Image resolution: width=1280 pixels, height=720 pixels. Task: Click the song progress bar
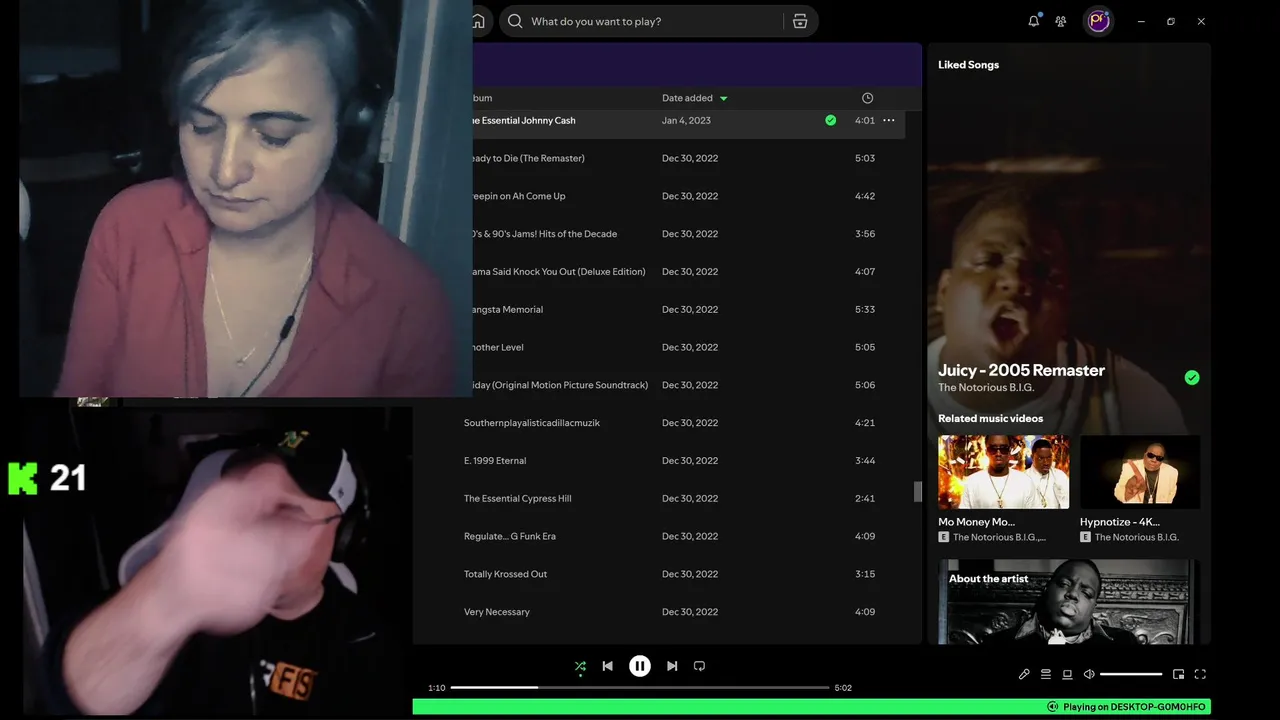coord(640,688)
